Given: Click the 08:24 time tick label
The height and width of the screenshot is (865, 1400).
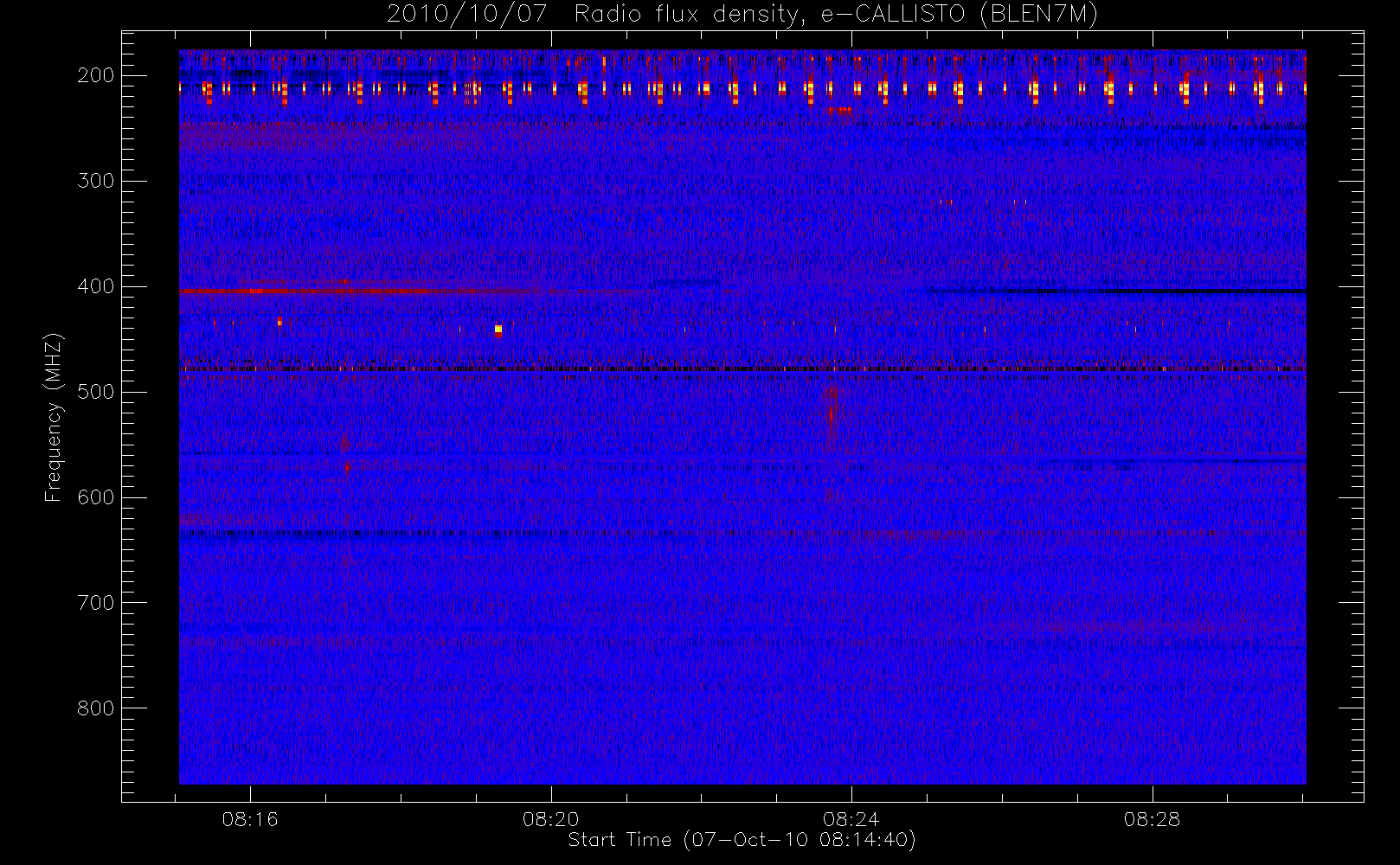Looking at the screenshot, I should pos(851,819).
